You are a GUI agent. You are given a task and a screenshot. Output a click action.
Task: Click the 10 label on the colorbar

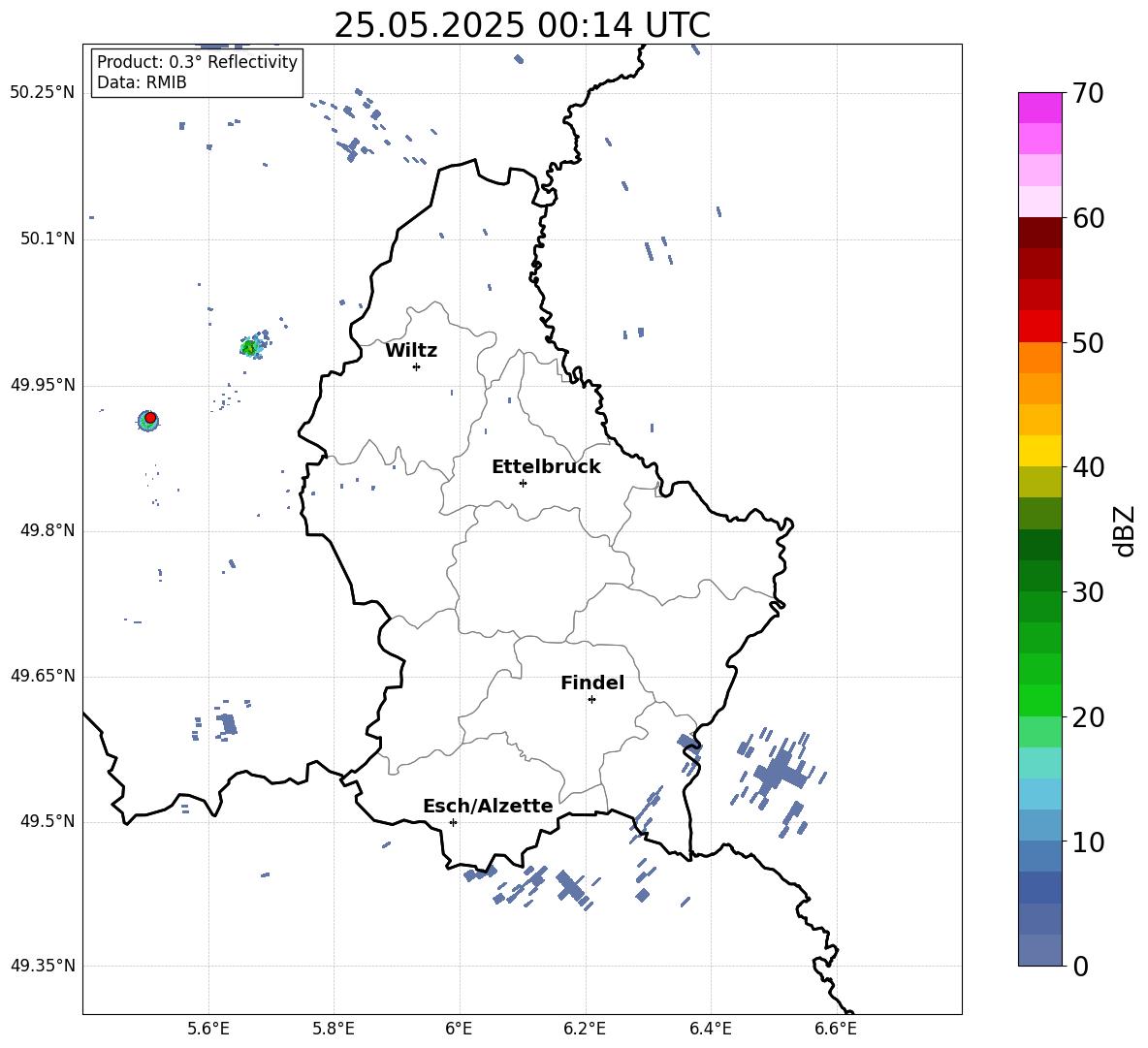(1087, 842)
